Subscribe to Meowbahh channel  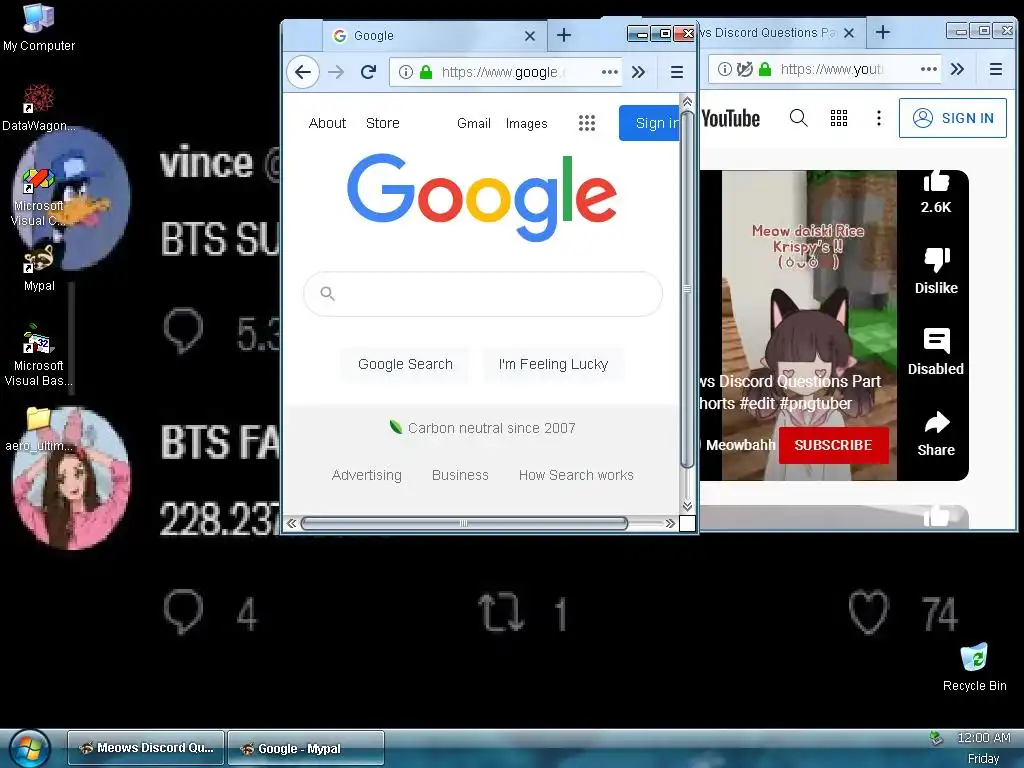(833, 445)
